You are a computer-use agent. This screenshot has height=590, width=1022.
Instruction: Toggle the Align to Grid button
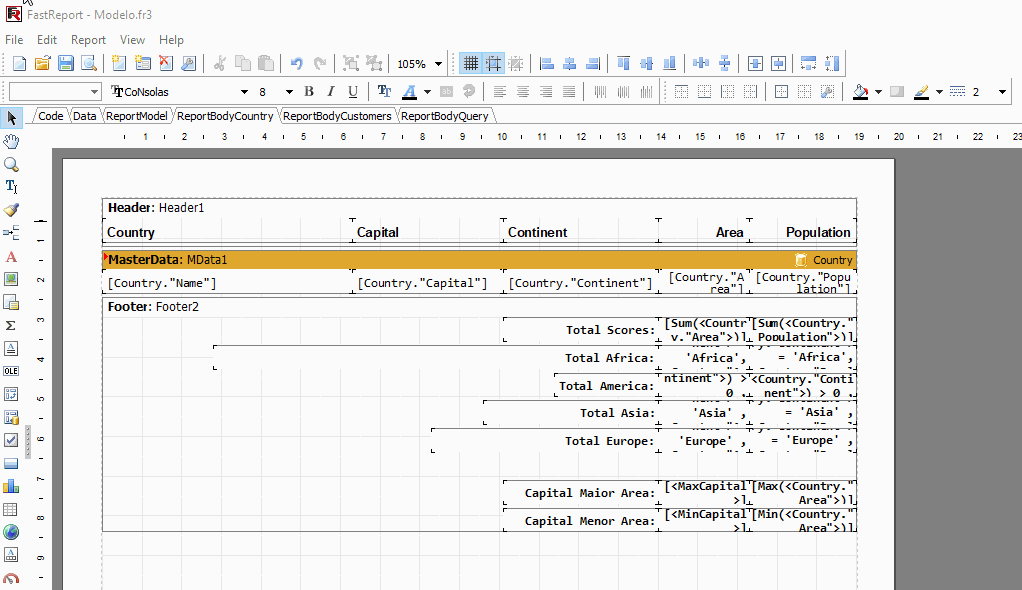[493, 63]
